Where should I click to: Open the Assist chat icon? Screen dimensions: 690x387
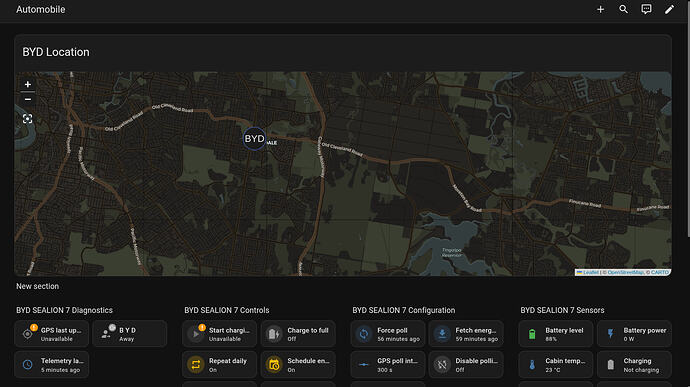(646, 9)
